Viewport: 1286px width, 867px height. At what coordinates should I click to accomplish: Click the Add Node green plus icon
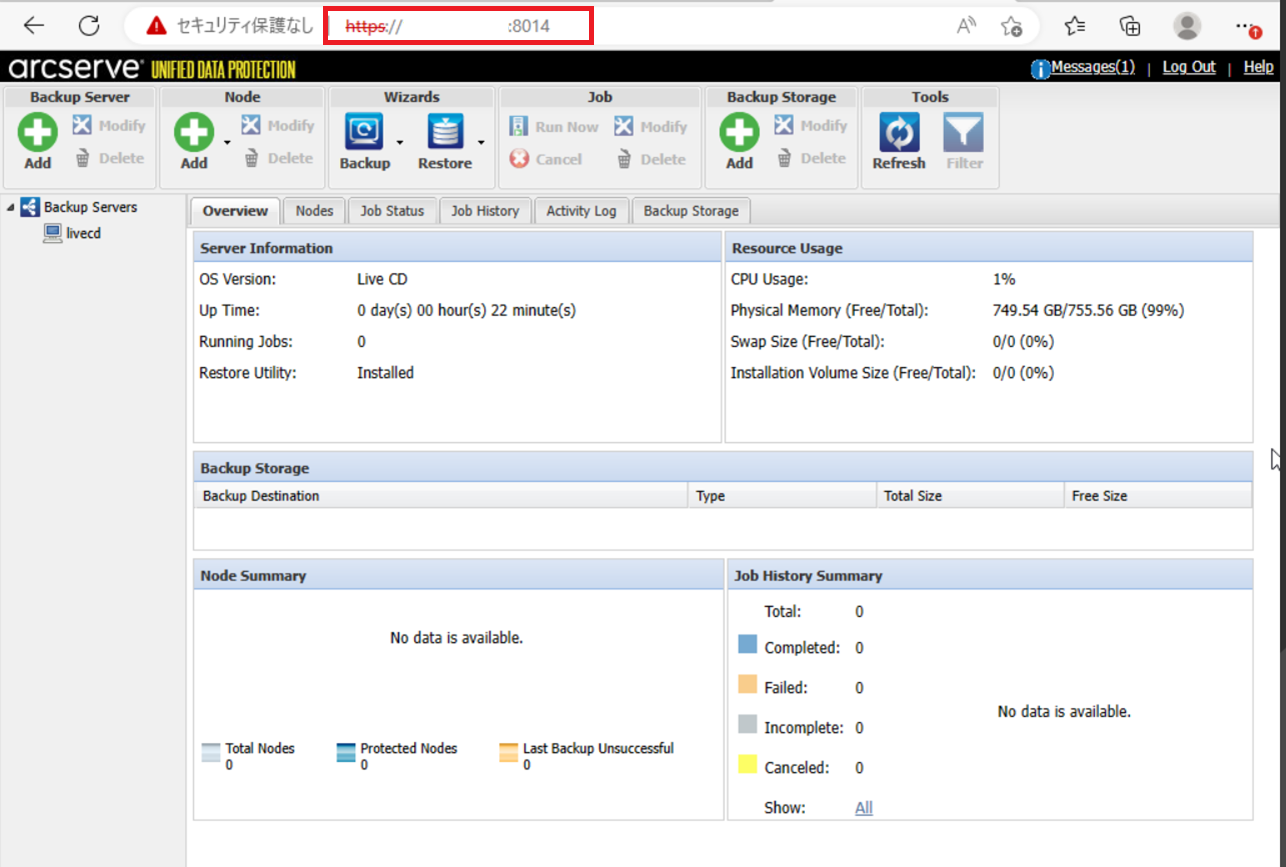click(x=194, y=132)
